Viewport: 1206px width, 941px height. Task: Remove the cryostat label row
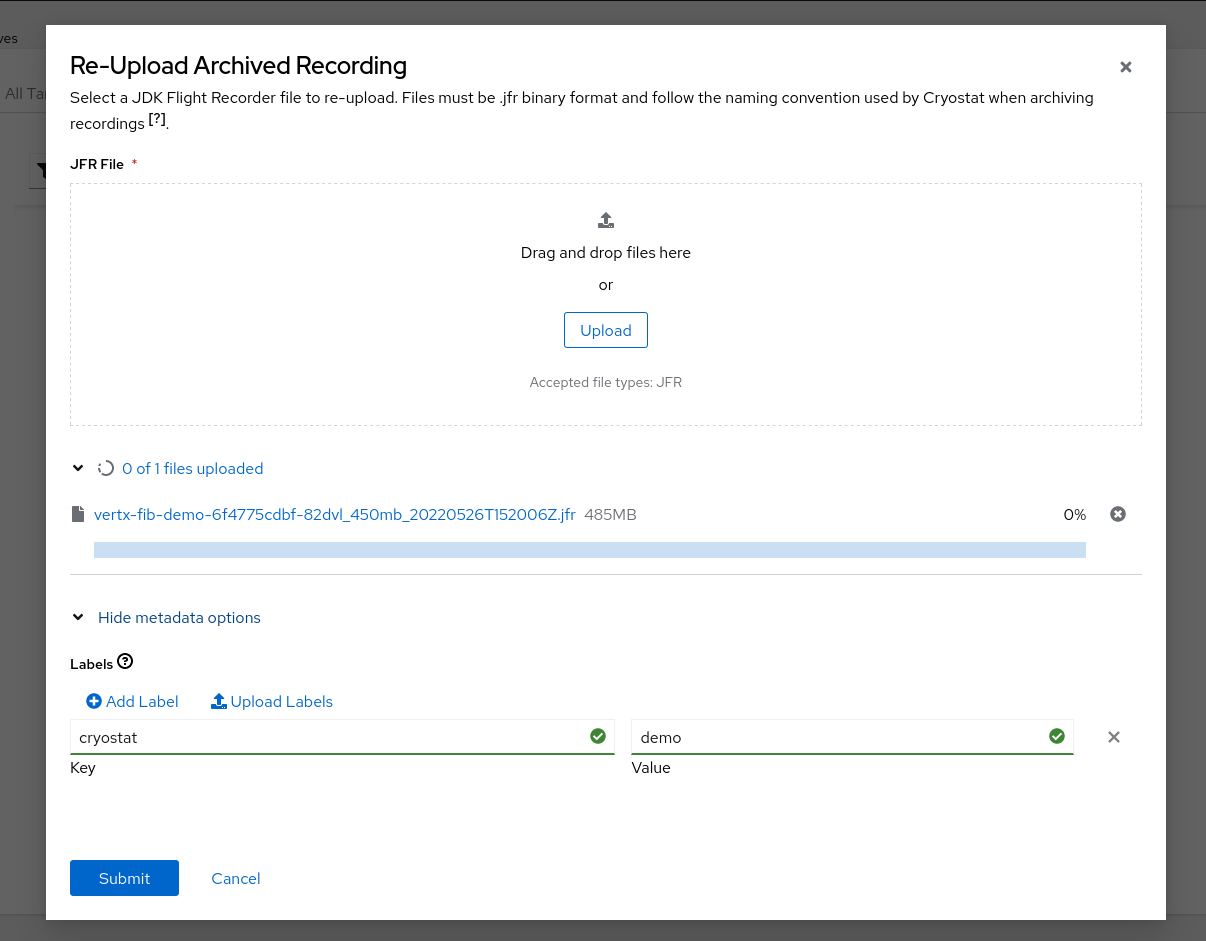tap(1113, 737)
